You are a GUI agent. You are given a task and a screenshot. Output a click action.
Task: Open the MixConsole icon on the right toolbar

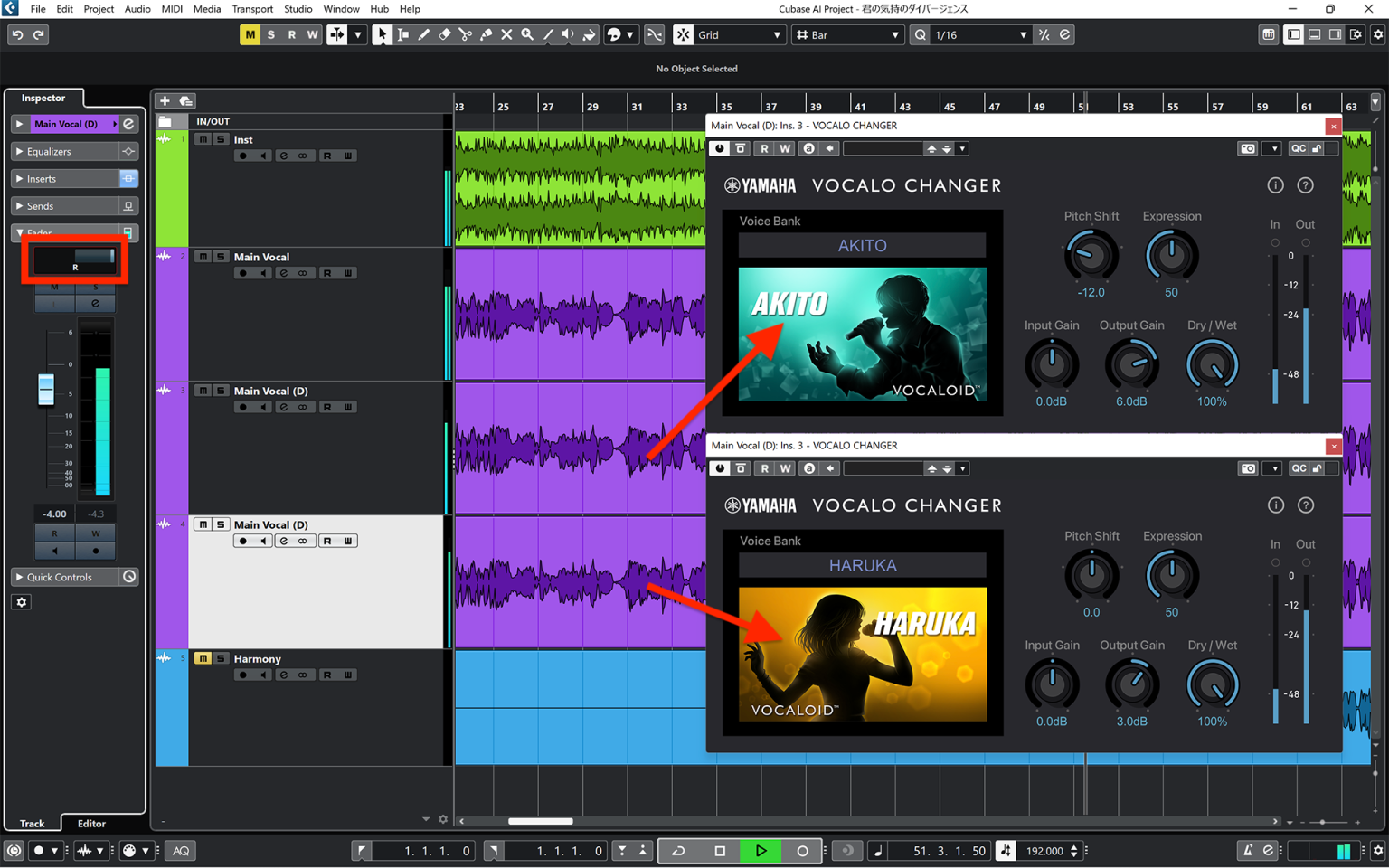coord(1271,34)
